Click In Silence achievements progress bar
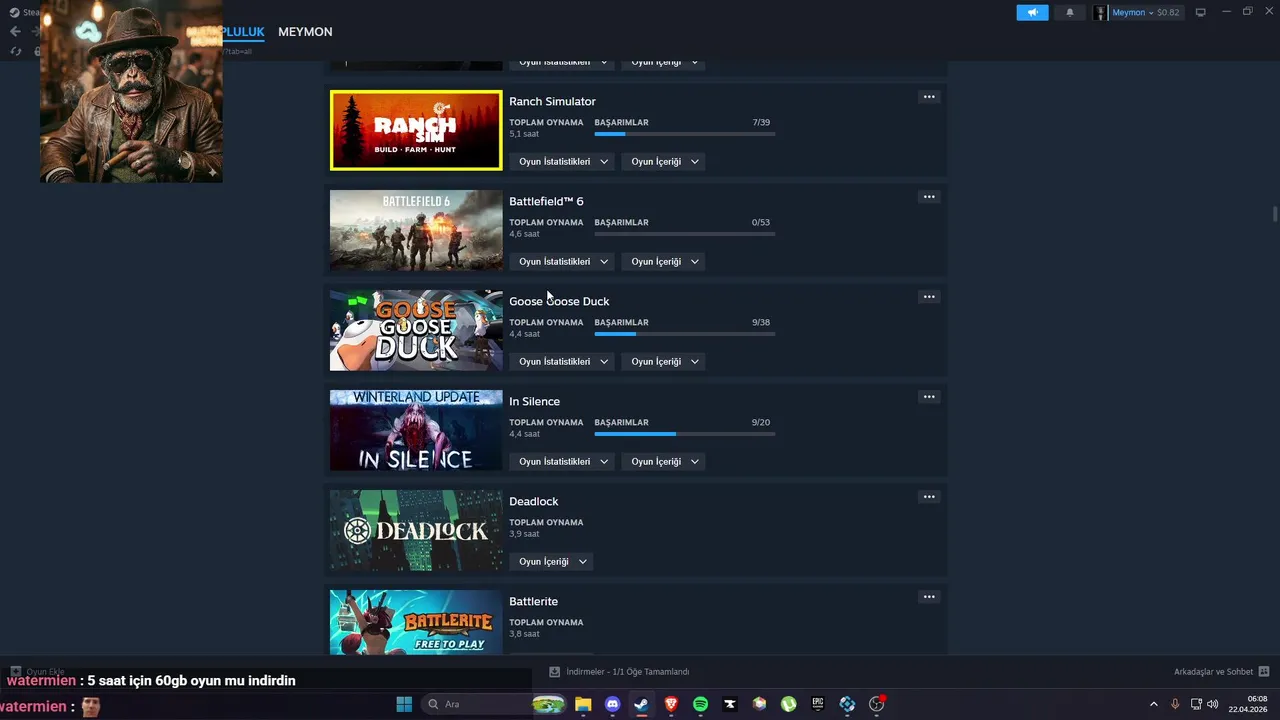1280x720 pixels. coord(684,434)
